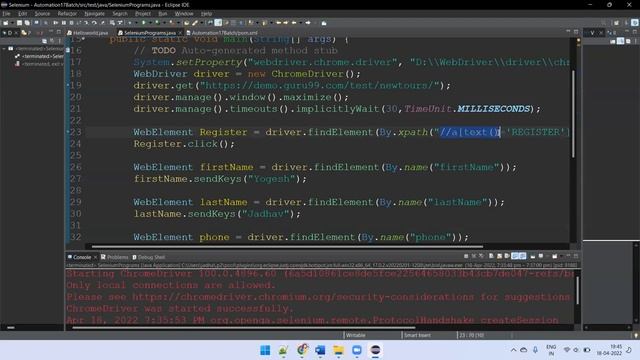Open the Window menu
Screen dimensions: 640x360
point(184,13)
